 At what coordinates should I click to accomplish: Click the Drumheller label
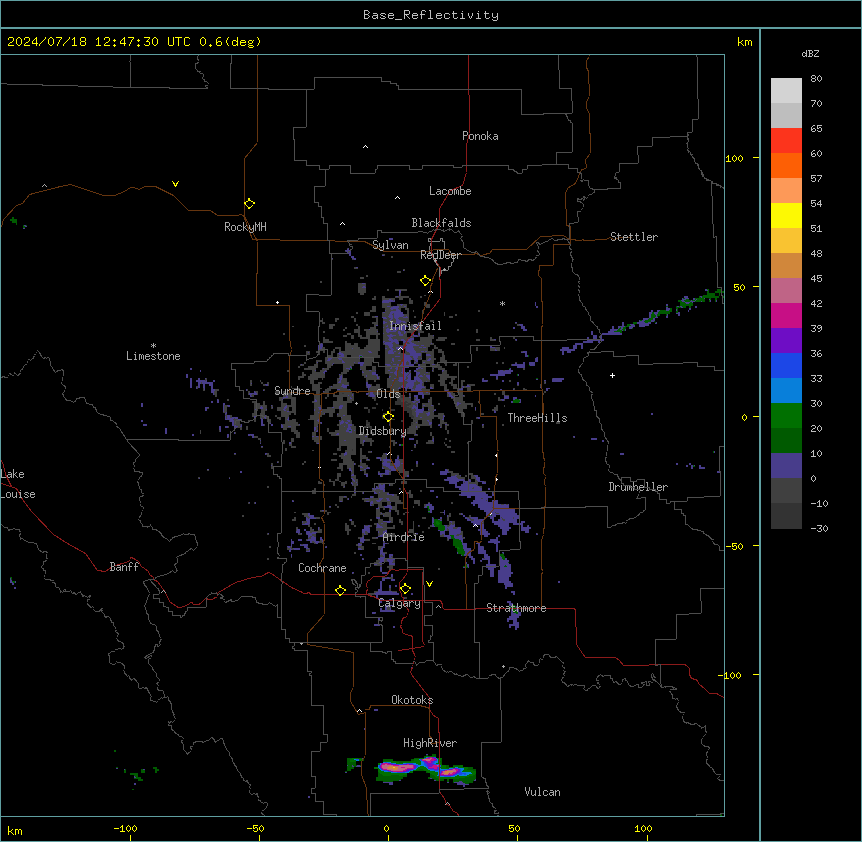[x=638, y=487]
